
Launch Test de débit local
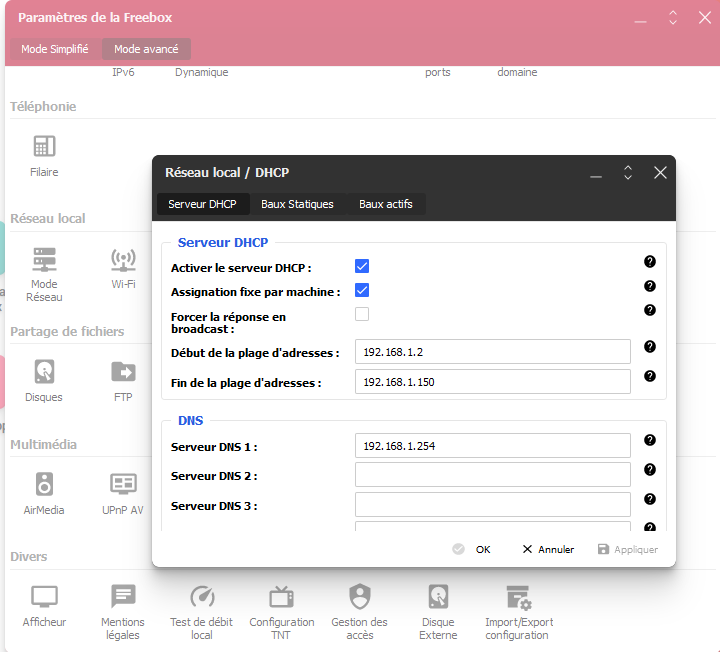pos(202,596)
